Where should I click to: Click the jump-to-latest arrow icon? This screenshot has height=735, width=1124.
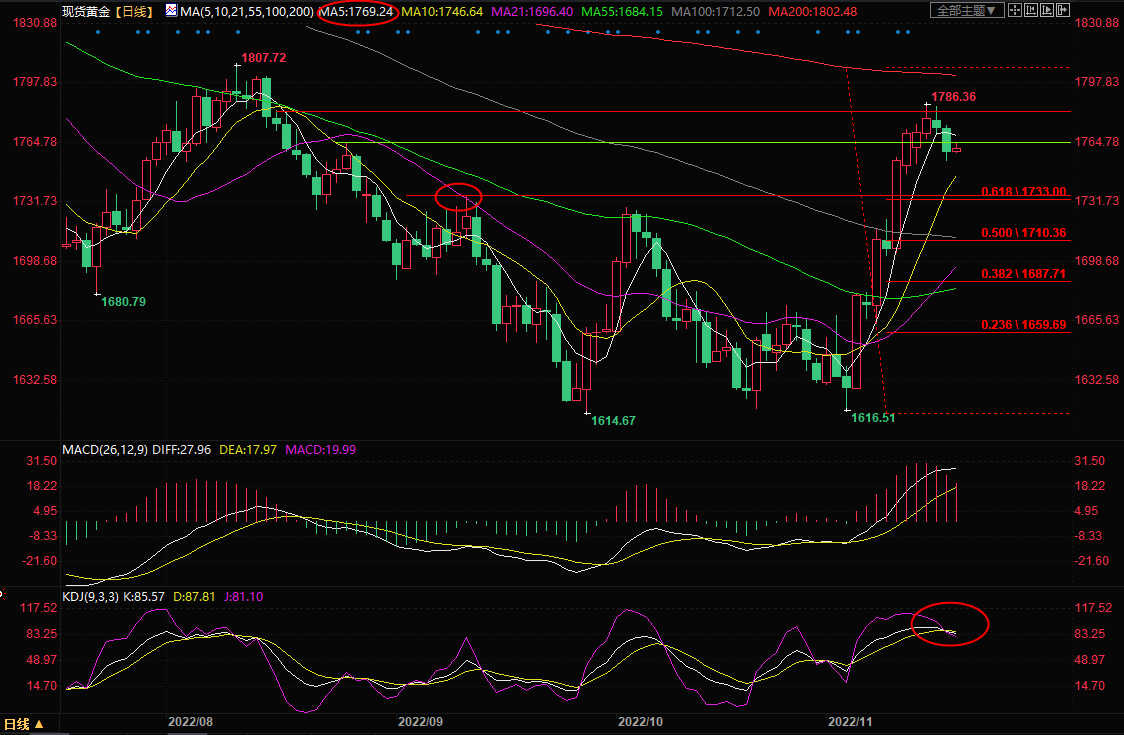tap(1063, 10)
